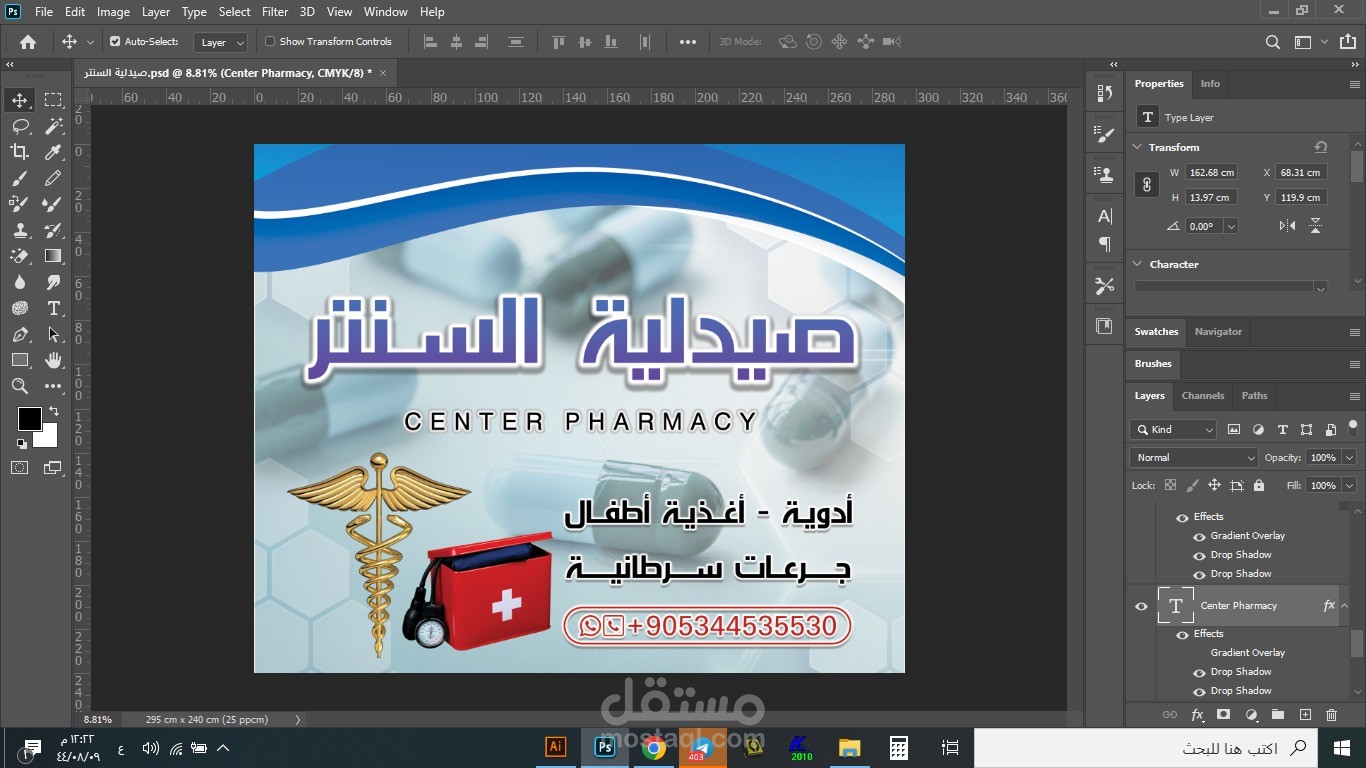Screen dimensions: 1366x768
Task: Toggle last Drop Shadow effect visibility
Action: pos(1199,691)
